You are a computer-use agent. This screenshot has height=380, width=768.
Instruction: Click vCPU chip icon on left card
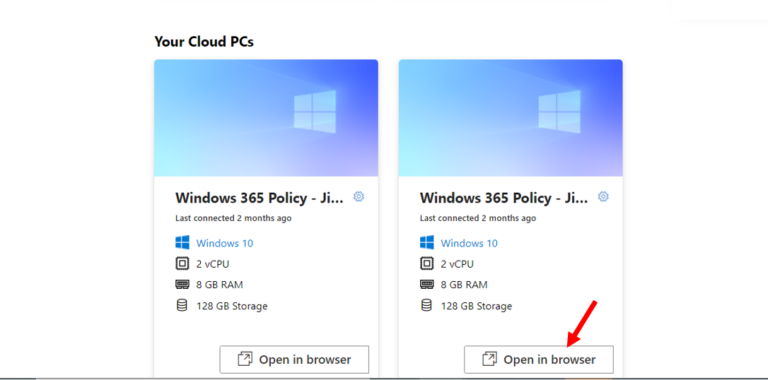(x=182, y=264)
